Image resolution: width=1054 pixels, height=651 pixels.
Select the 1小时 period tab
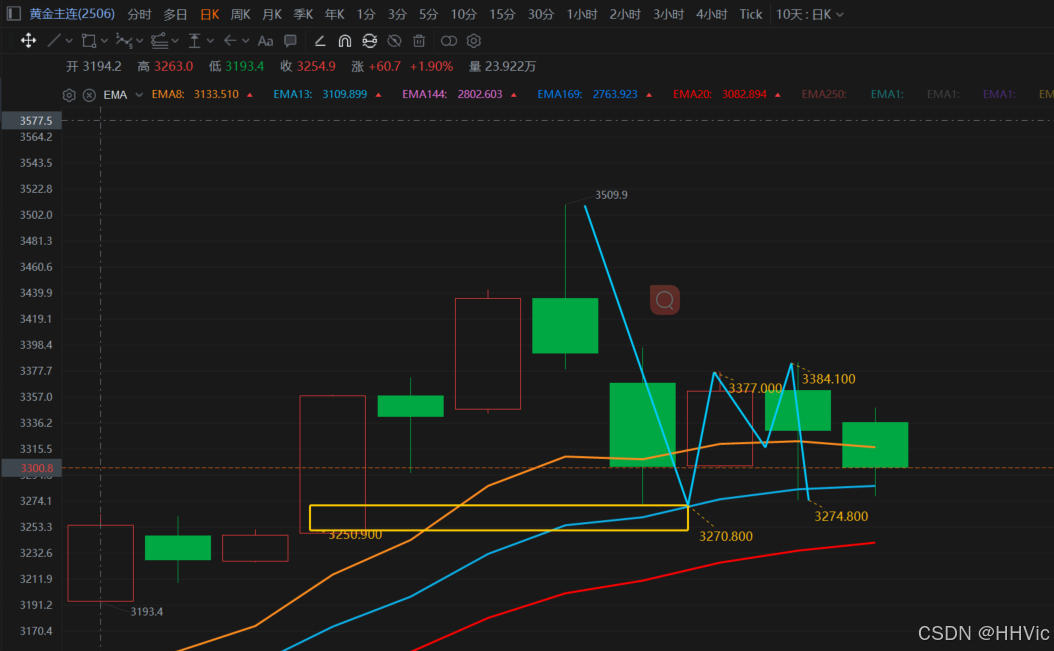[582, 14]
